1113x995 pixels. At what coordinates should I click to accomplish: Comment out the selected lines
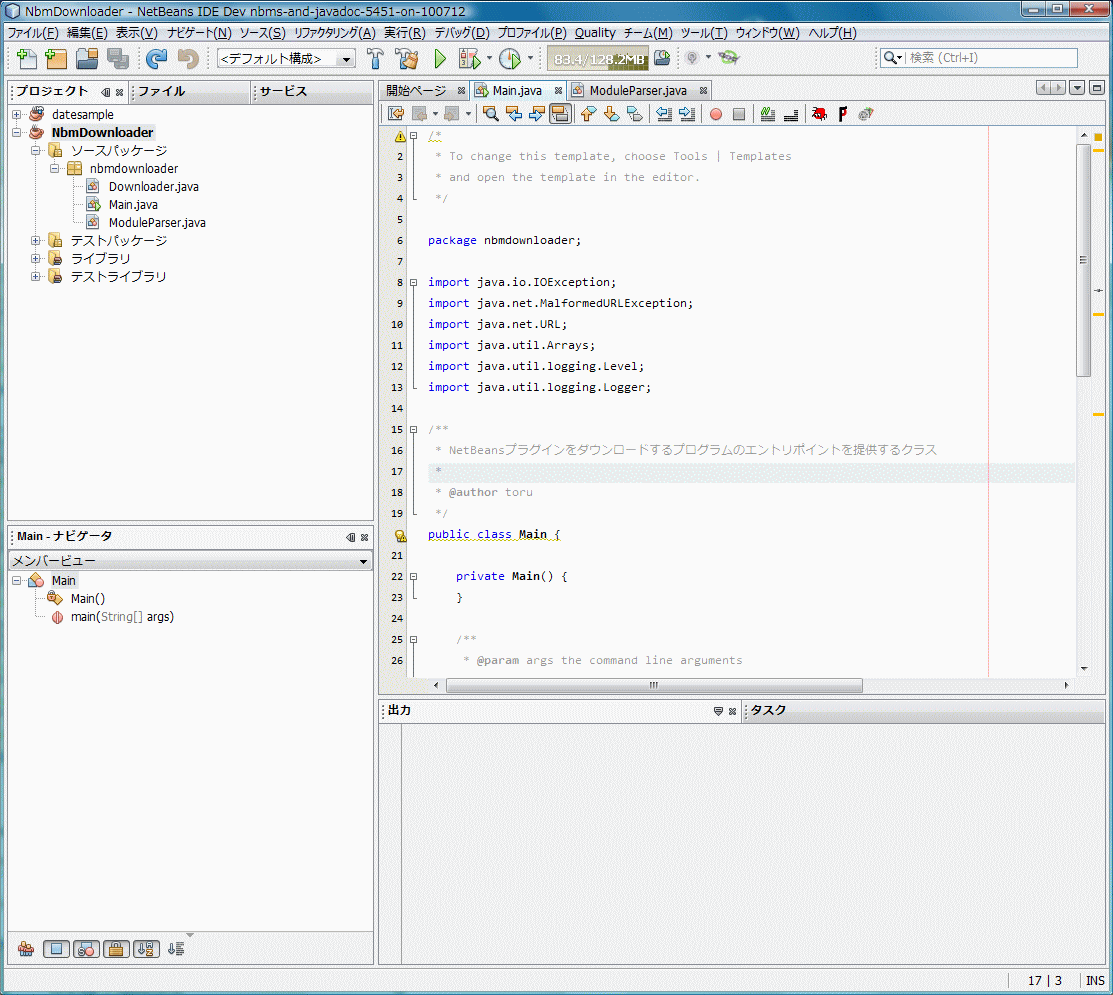click(x=767, y=114)
